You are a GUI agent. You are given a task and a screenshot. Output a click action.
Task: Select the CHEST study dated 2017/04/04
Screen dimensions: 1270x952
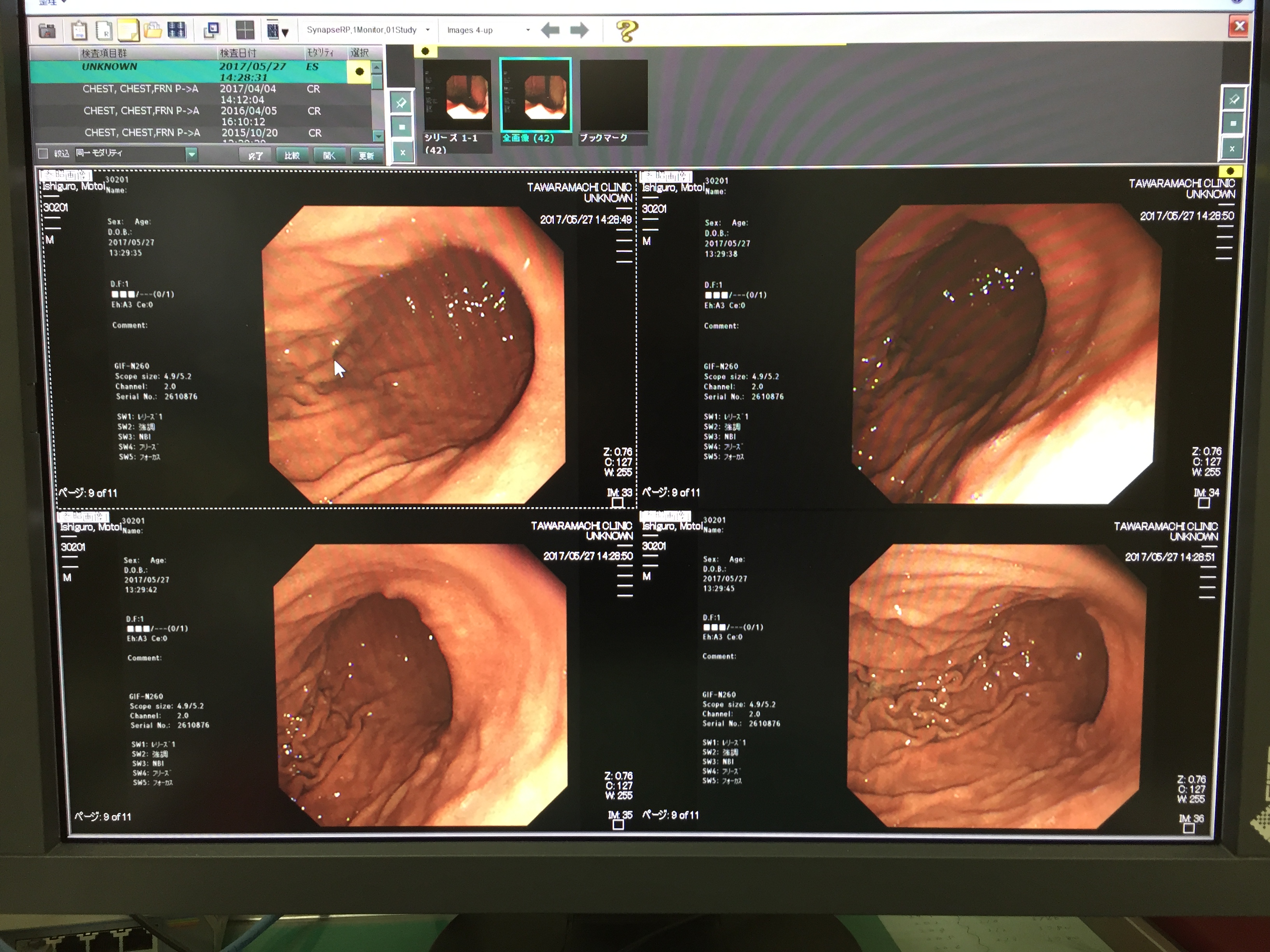tap(201, 94)
